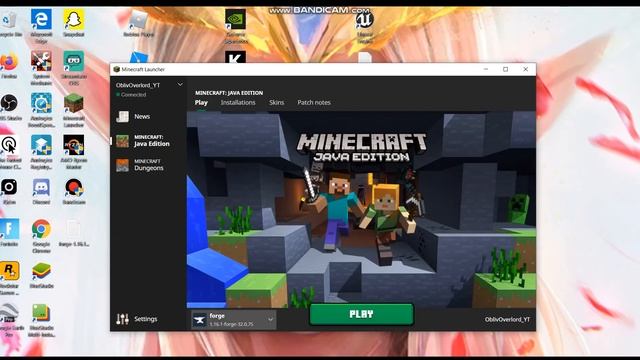The image size is (640, 360).
Task: Open the Skins tab
Action: click(276, 102)
